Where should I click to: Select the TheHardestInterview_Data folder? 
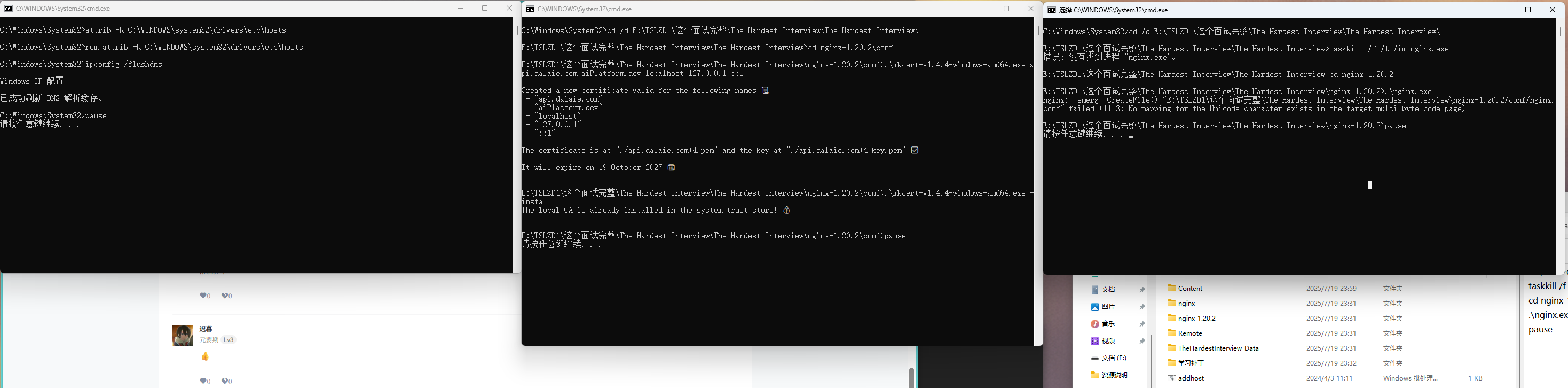pyautogui.click(x=1217, y=348)
